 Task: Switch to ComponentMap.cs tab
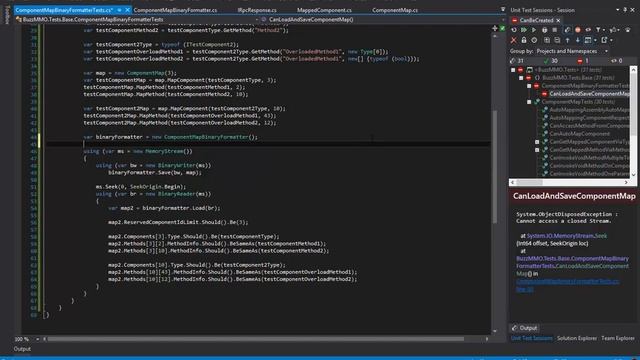pos(395,10)
